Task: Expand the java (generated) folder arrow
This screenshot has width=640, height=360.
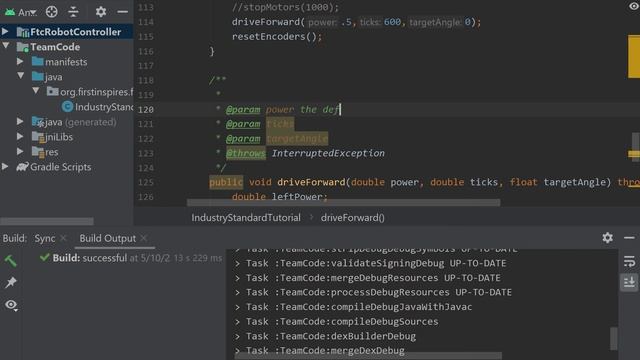Action: coord(20,121)
